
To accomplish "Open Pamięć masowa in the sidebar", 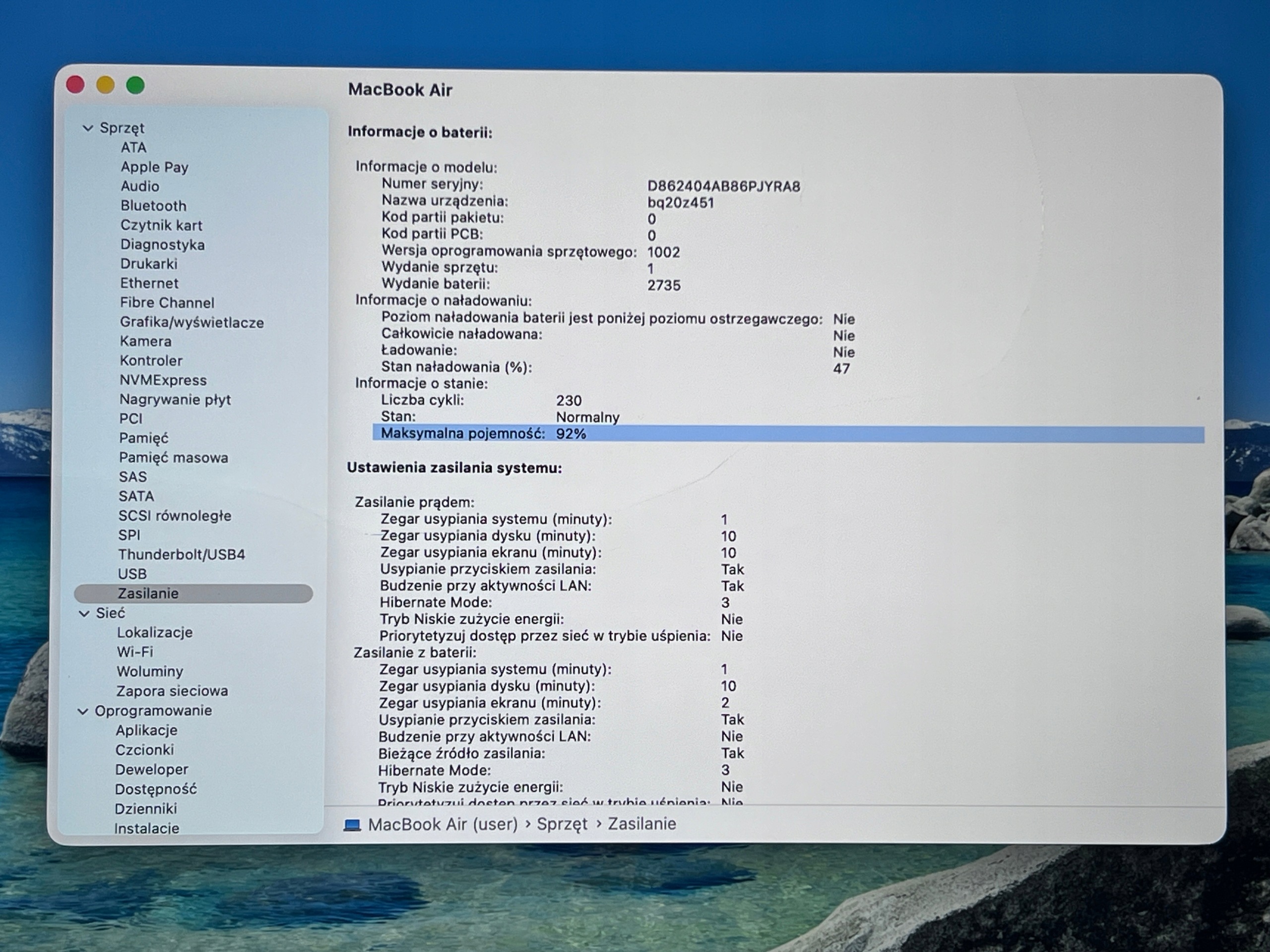I will pos(174,457).
